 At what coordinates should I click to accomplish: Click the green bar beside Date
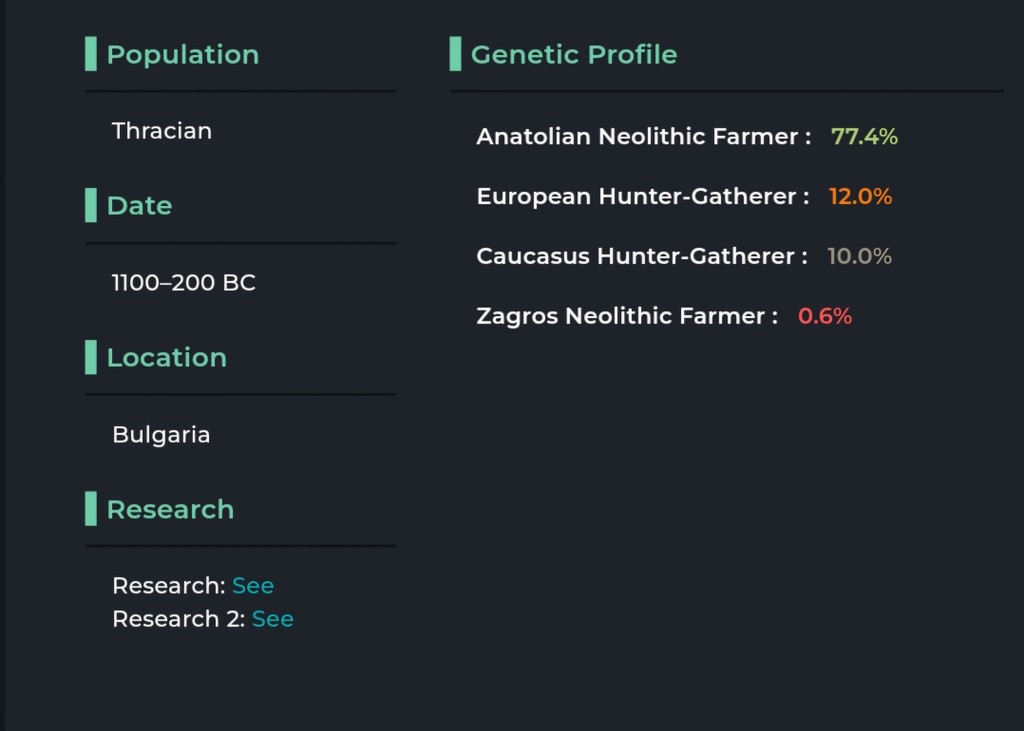[91, 205]
